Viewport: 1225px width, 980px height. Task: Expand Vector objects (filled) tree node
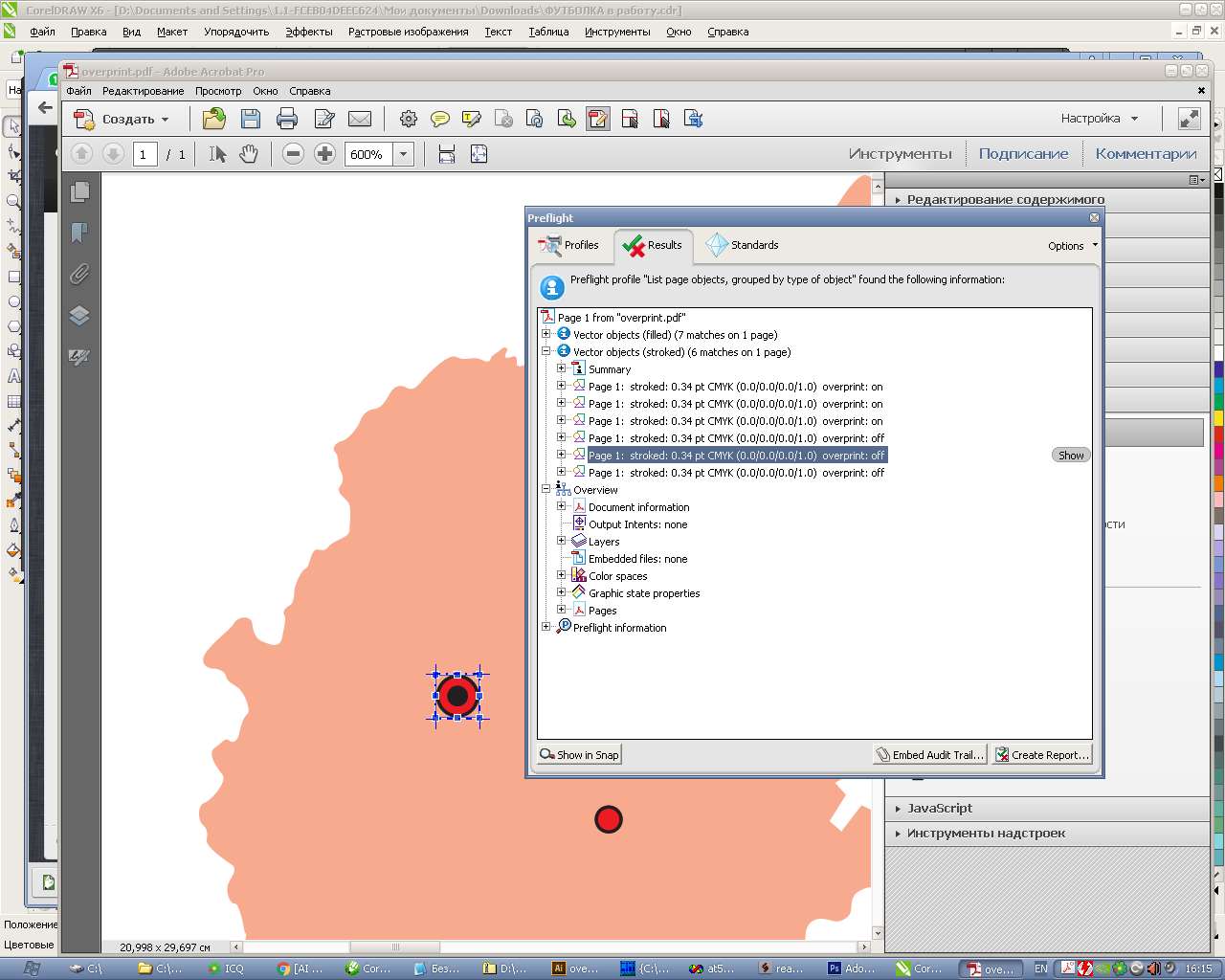point(546,334)
